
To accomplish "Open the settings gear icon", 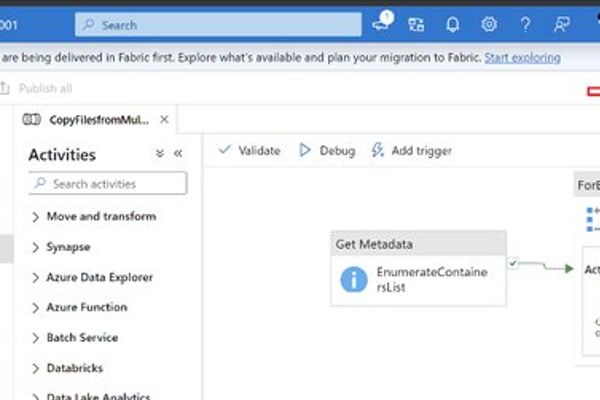I will (x=489, y=24).
